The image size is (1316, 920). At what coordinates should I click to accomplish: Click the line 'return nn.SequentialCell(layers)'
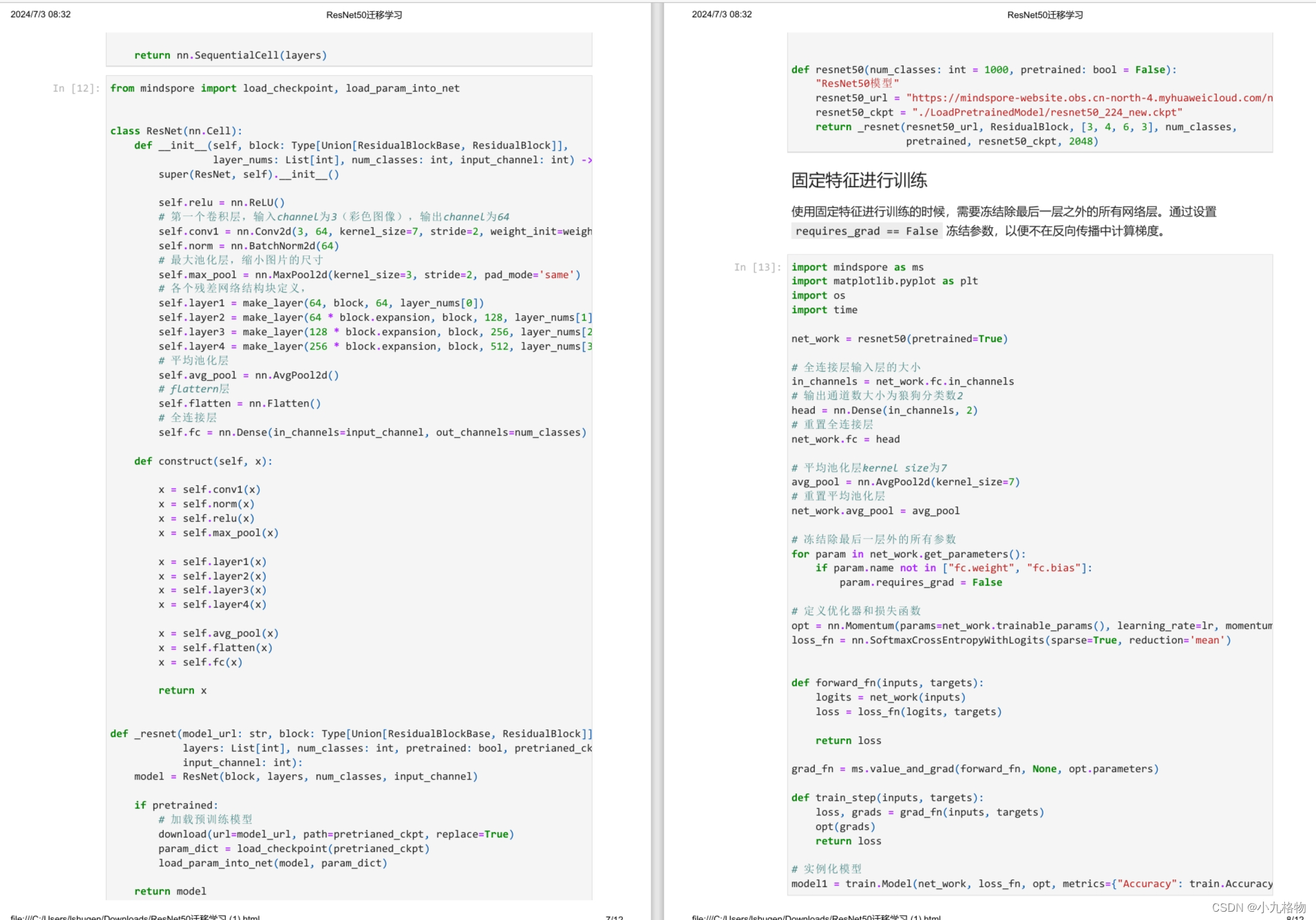[231, 55]
